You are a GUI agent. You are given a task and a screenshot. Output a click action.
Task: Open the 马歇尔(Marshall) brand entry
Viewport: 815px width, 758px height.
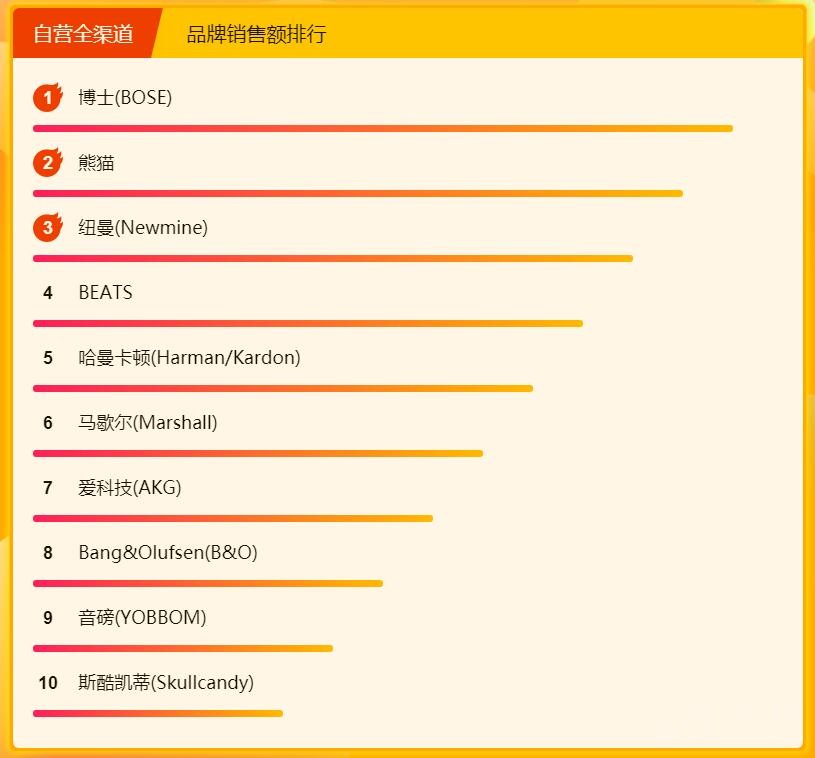pyautogui.click(x=148, y=423)
